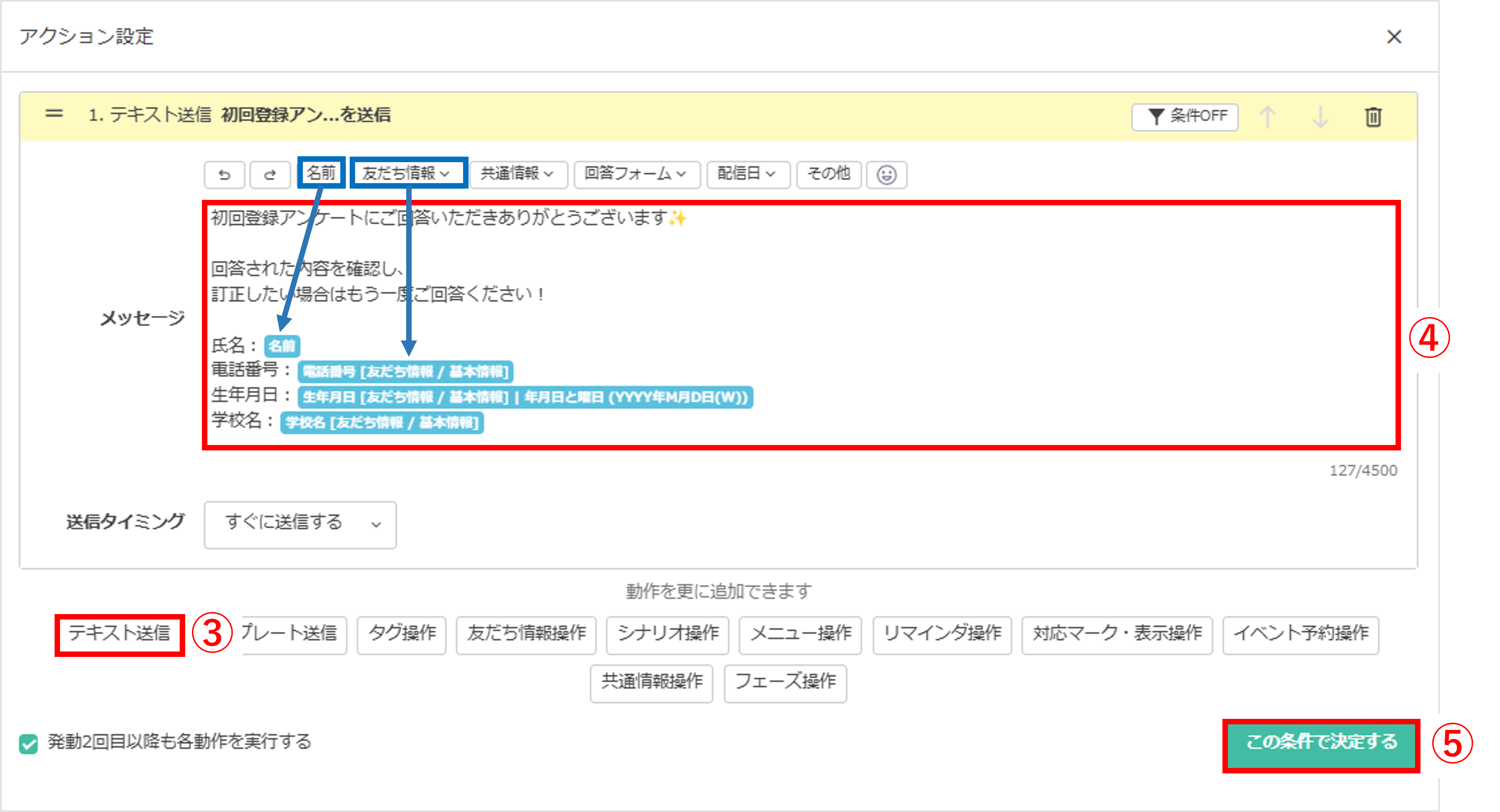Toggle the 条件OFF filter button
Screen dimensions: 1500x812
[x=1185, y=117]
